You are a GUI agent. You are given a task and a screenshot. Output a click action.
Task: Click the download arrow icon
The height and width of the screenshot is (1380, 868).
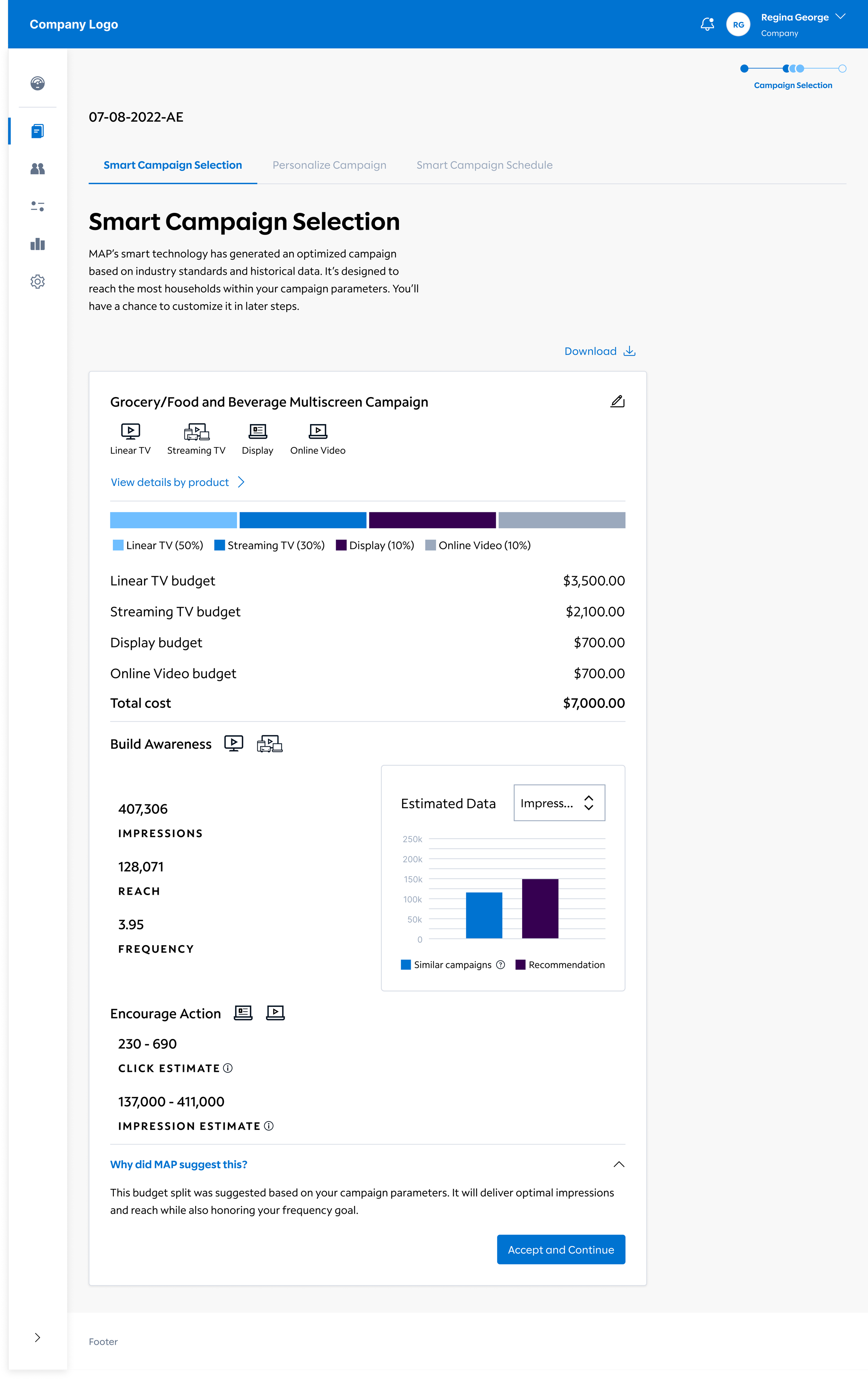pos(630,351)
